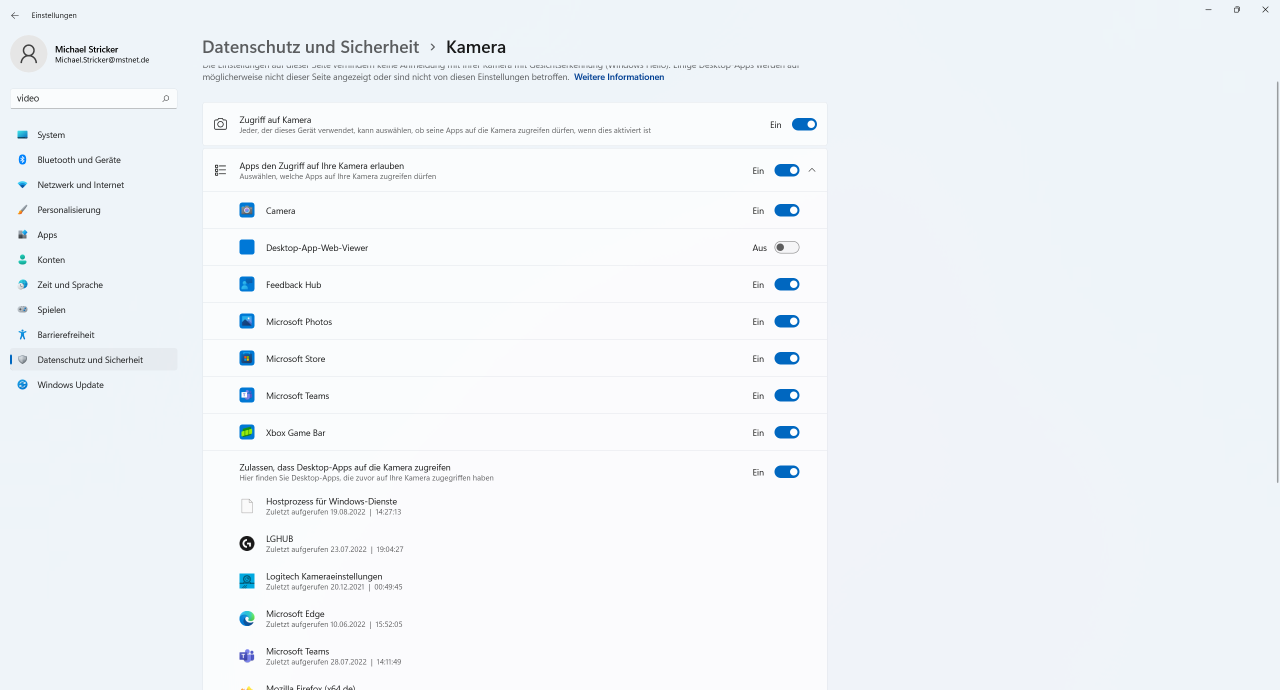This screenshot has height=690, width=1280.
Task: Disable Microsoft Teams camera toggle
Action: click(x=787, y=396)
